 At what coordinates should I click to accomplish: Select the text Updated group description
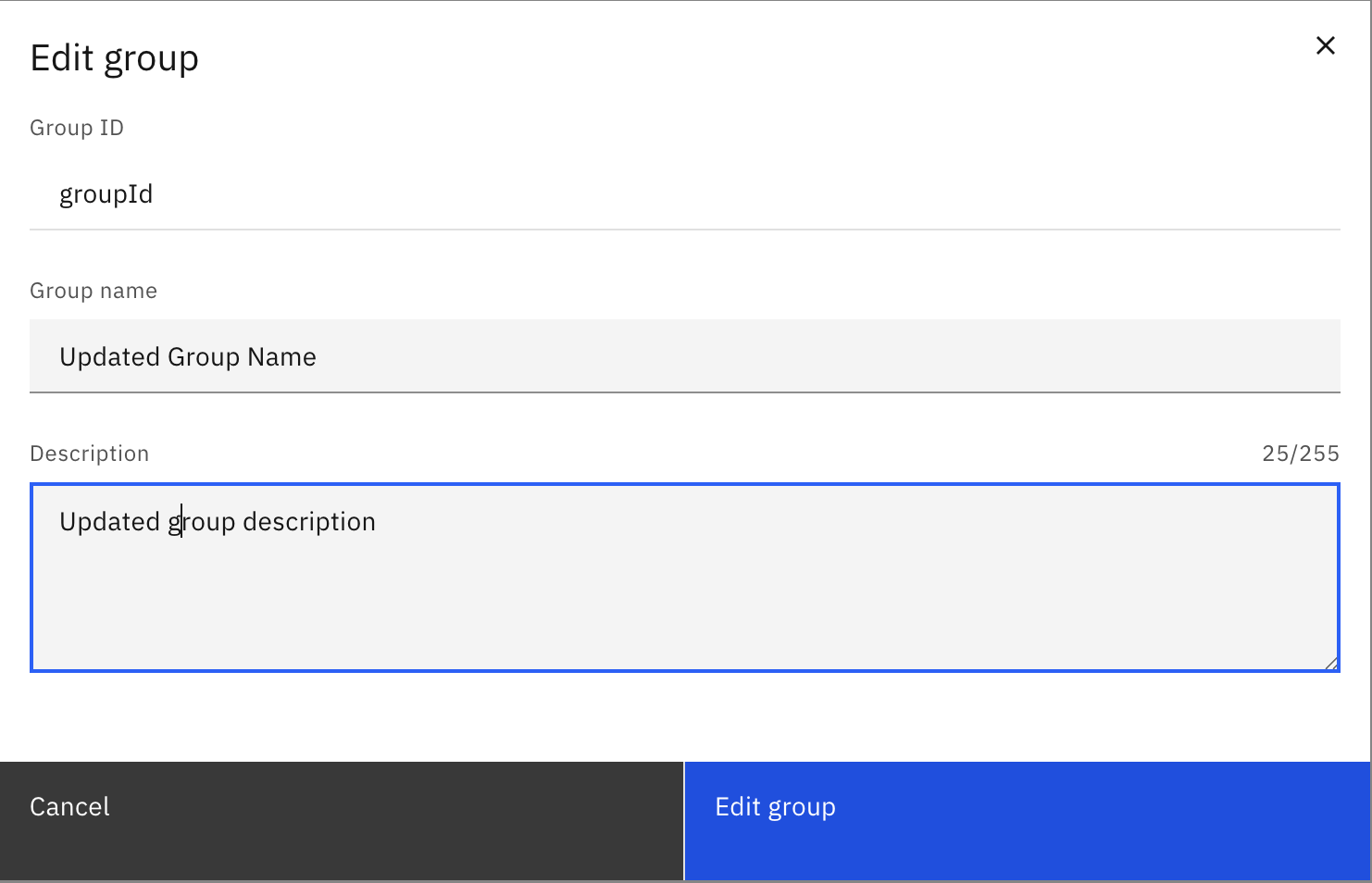[x=217, y=521]
